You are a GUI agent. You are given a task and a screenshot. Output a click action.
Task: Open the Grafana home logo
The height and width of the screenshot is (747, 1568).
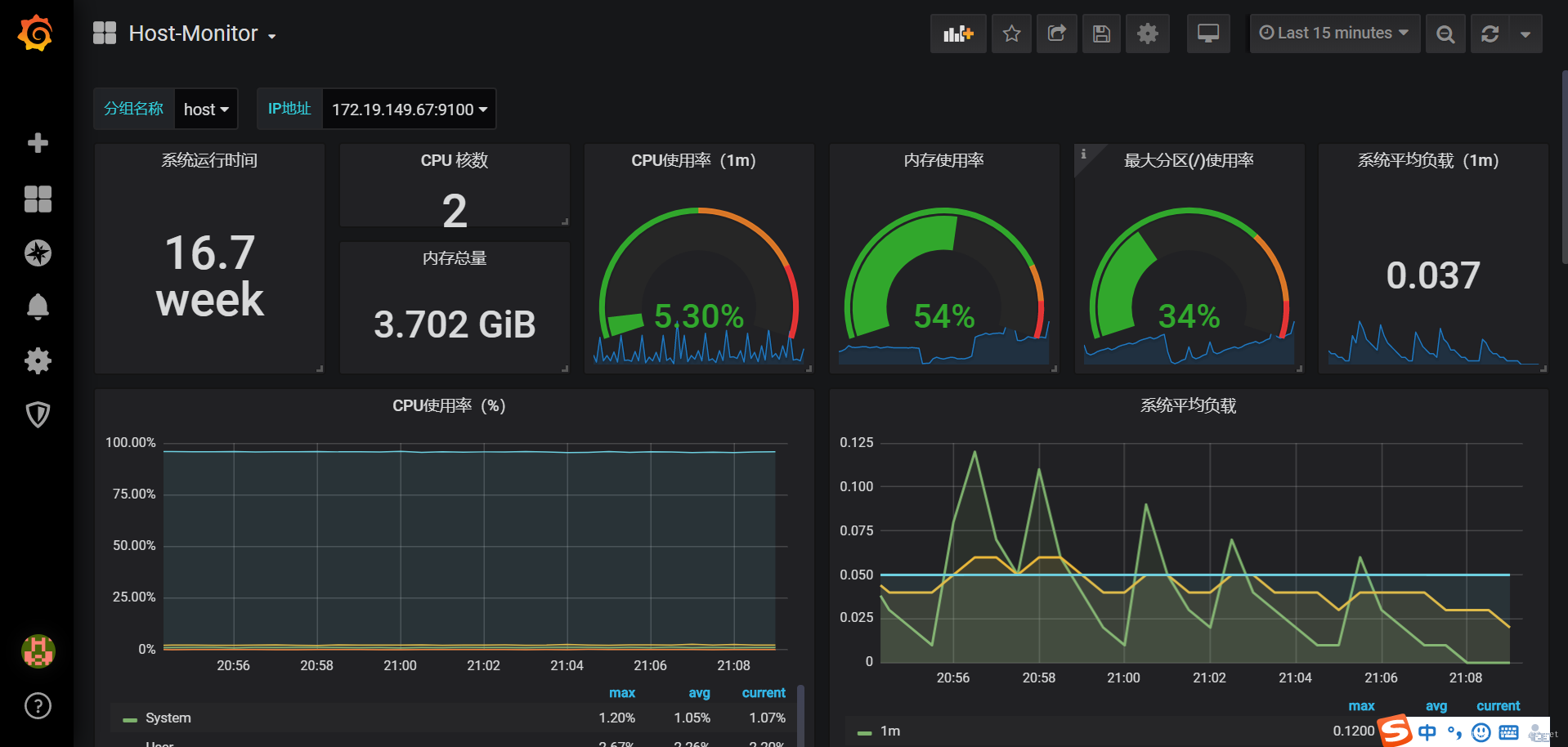[36, 34]
